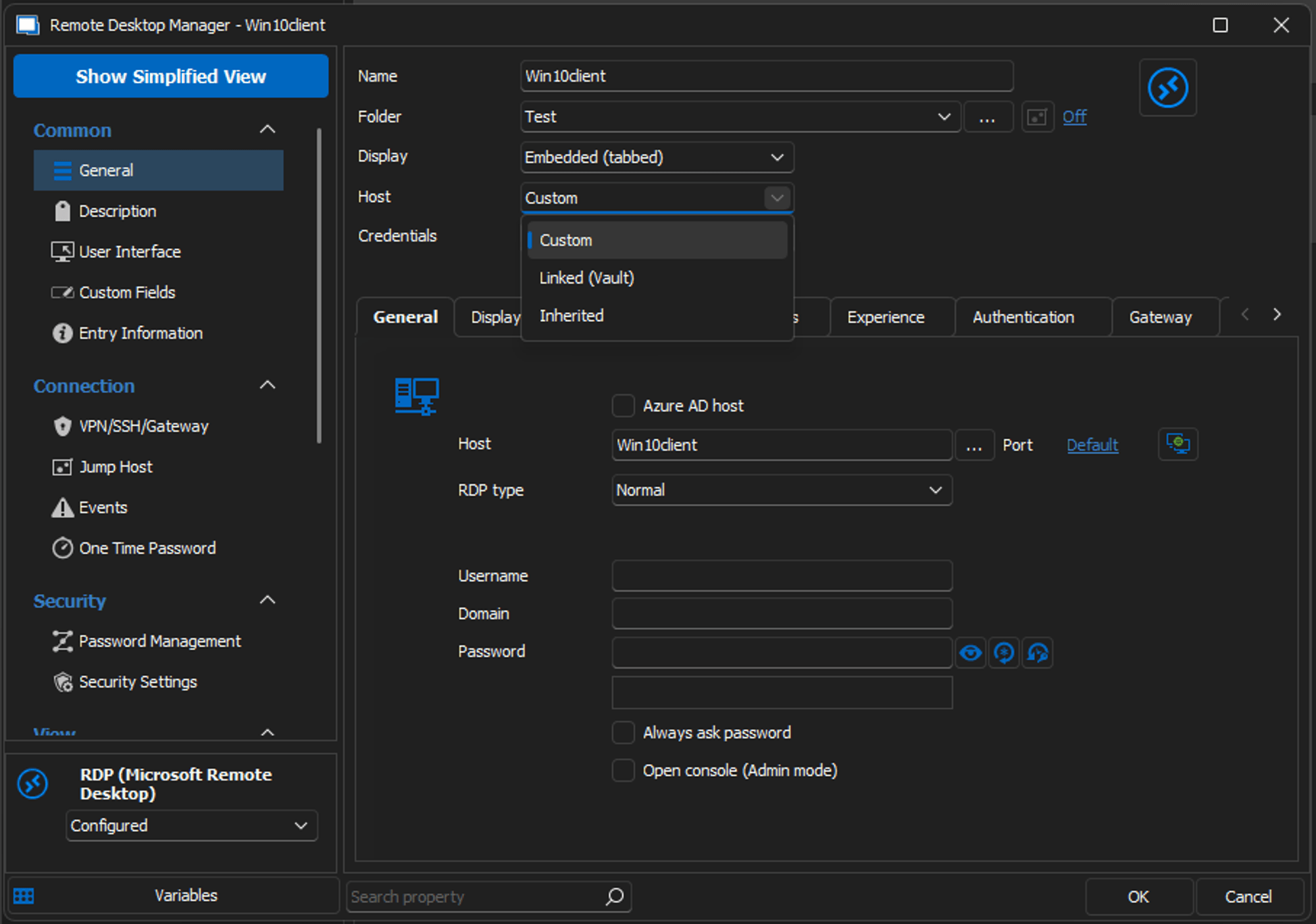Click the password history icon
Image resolution: width=1316 pixels, height=924 pixels.
1038,653
